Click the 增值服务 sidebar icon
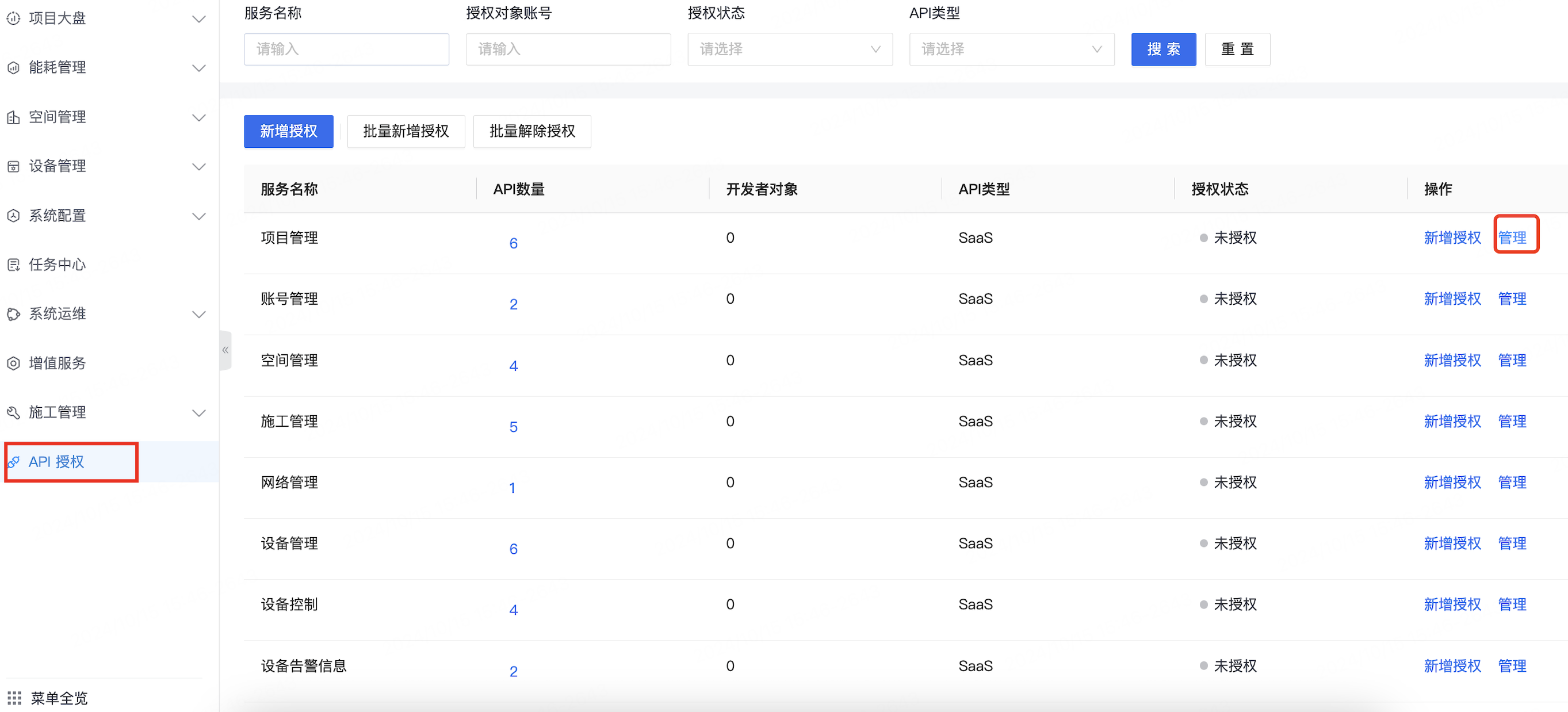The width and height of the screenshot is (1568, 712). 13,363
